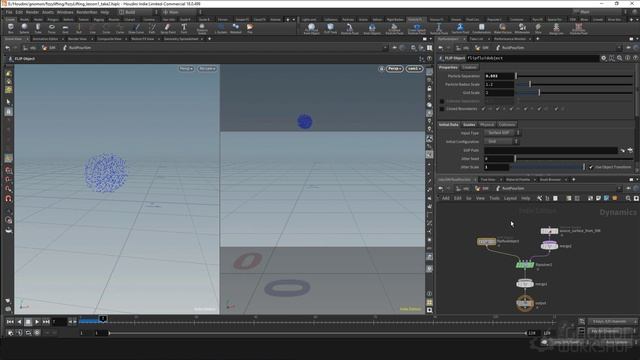
Task: Open parameter pane help icon
Action: tap(636, 58)
